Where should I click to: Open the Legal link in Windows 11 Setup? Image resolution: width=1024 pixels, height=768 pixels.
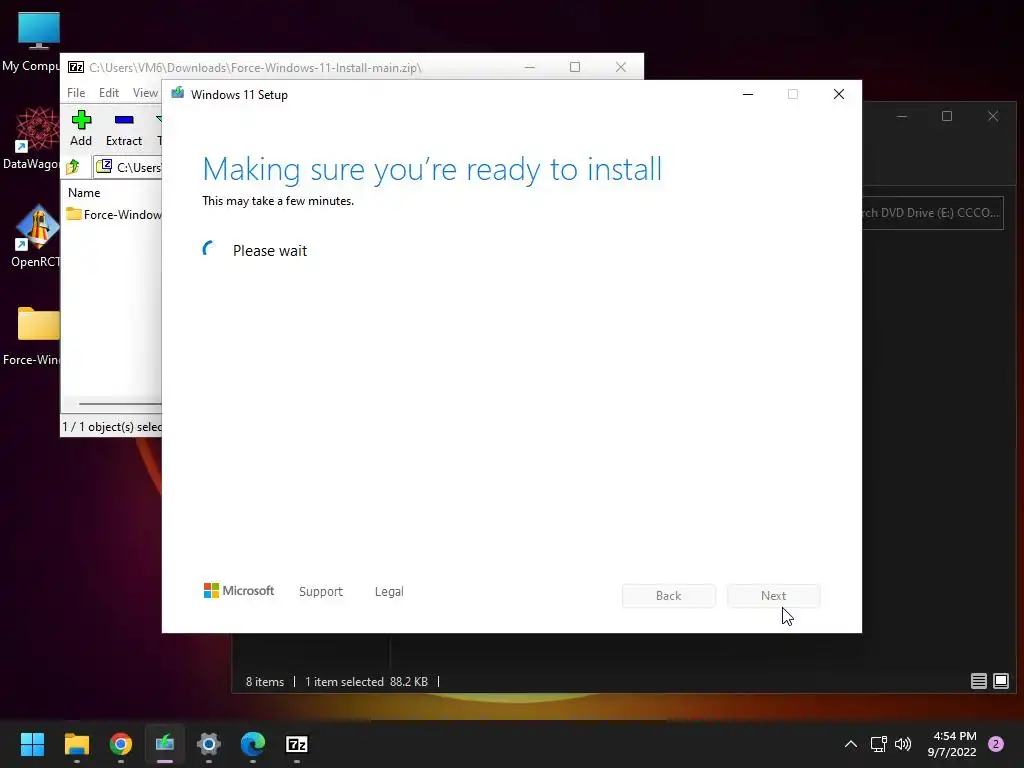click(389, 592)
